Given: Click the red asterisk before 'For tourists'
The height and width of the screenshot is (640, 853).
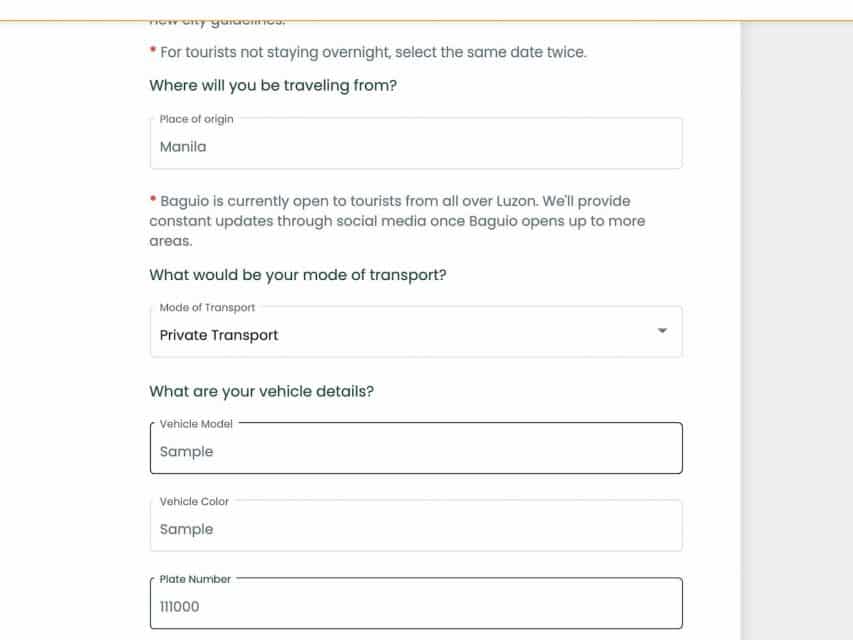Looking at the screenshot, I should pyautogui.click(x=153, y=51).
